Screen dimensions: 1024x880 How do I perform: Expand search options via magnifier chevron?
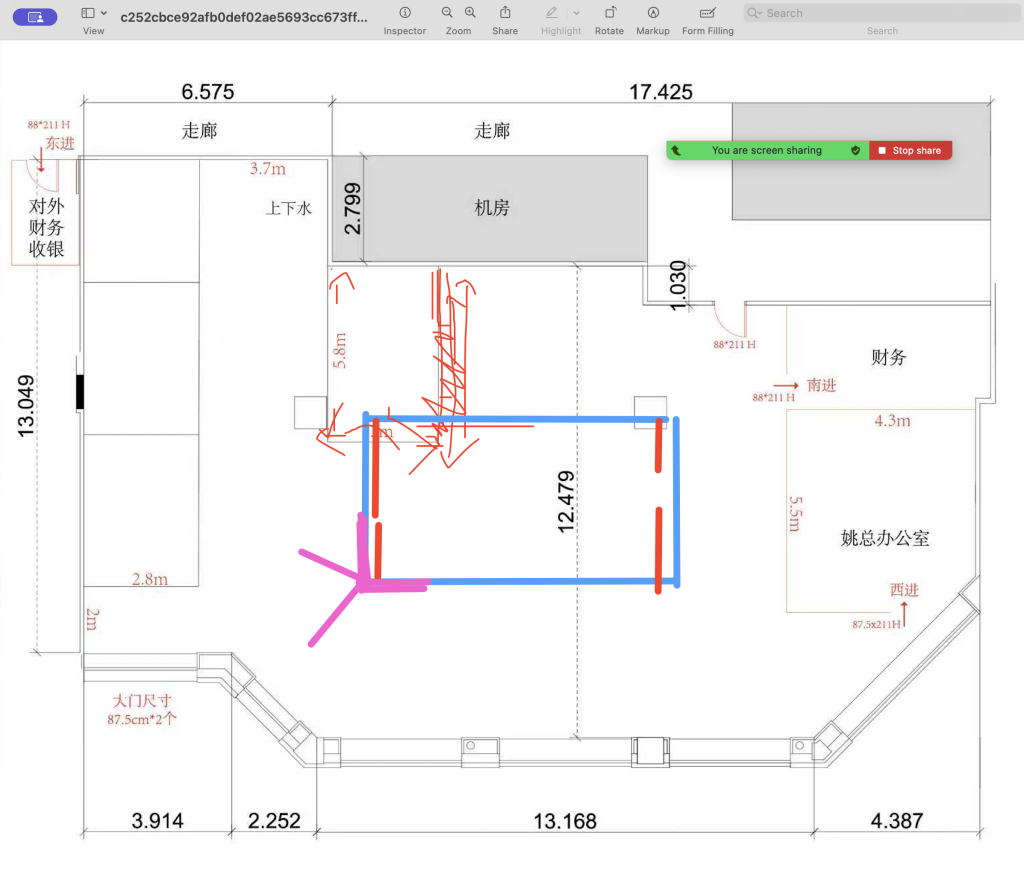pyautogui.click(x=756, y=13)
